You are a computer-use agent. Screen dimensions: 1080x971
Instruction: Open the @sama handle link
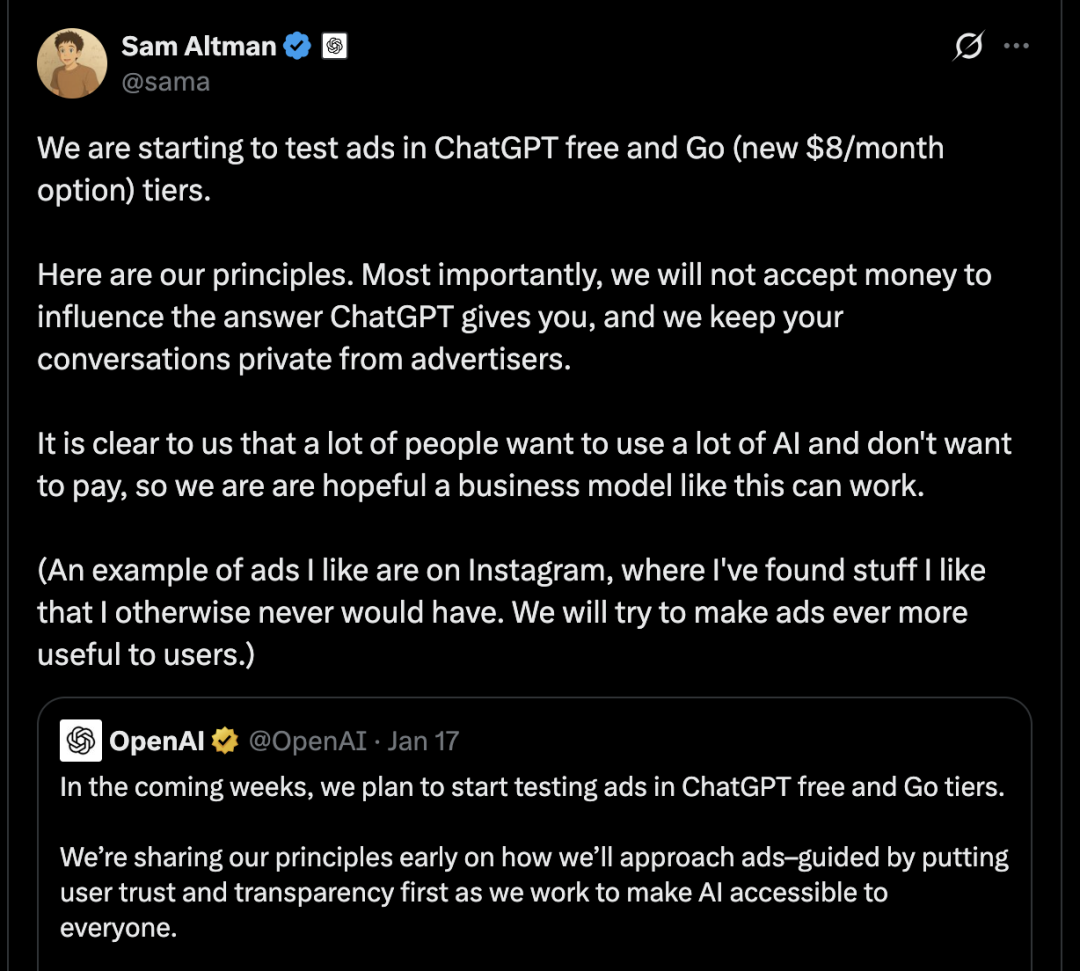coord(166,81)
